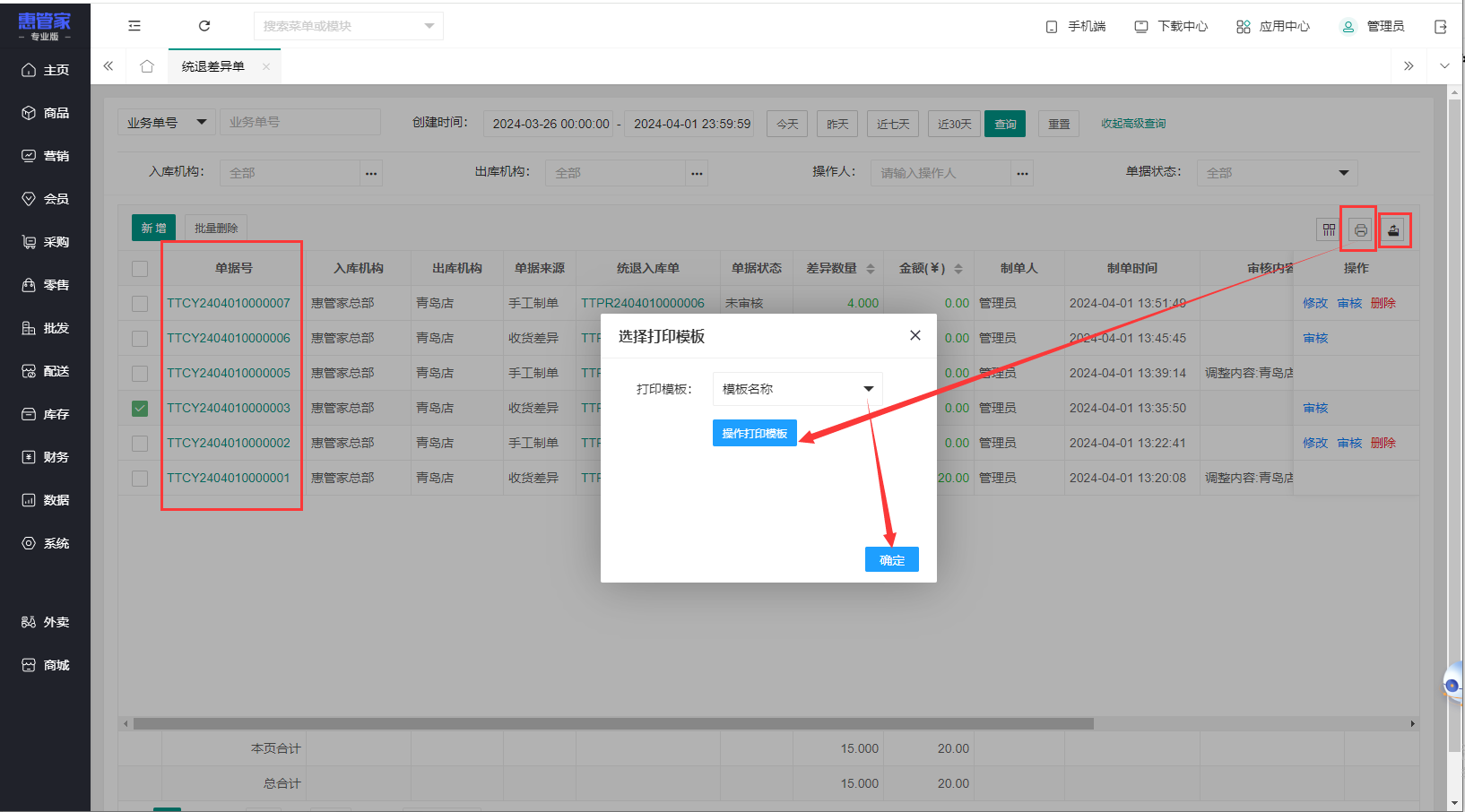Open the 业务单号 type dropdown
Screen dimensions: 1465x812
[x=166, y=122]
